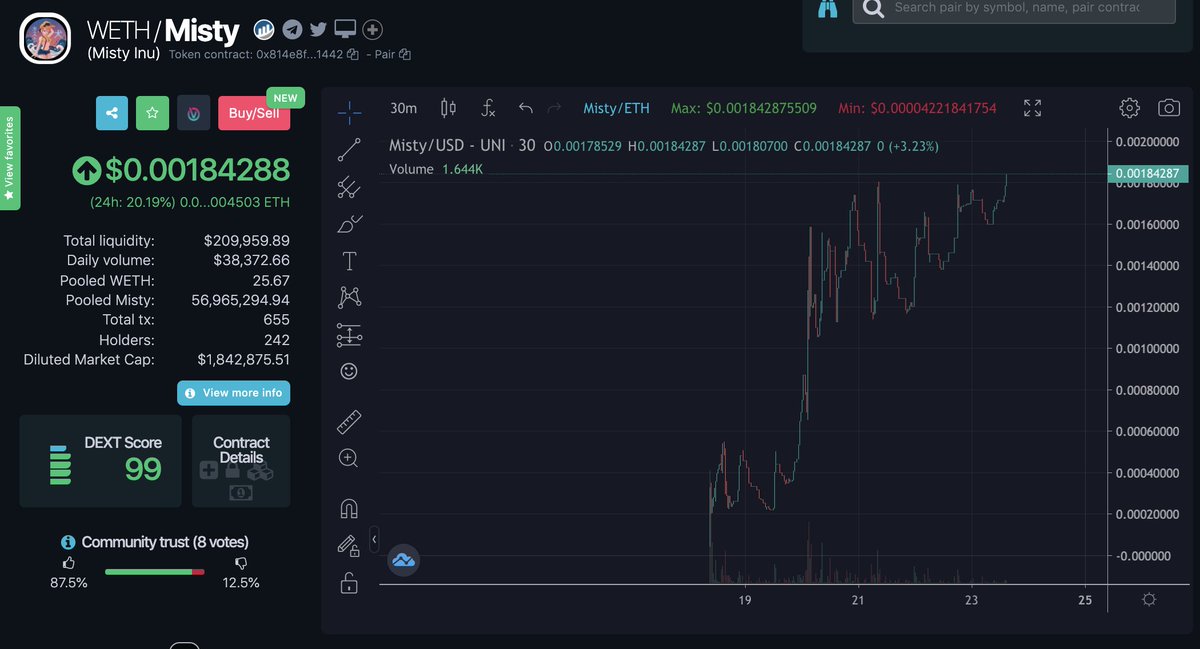Click the Misty Inu token logo
The width and height of the screenshot is (1200, 649).
(x=45, y=39)
